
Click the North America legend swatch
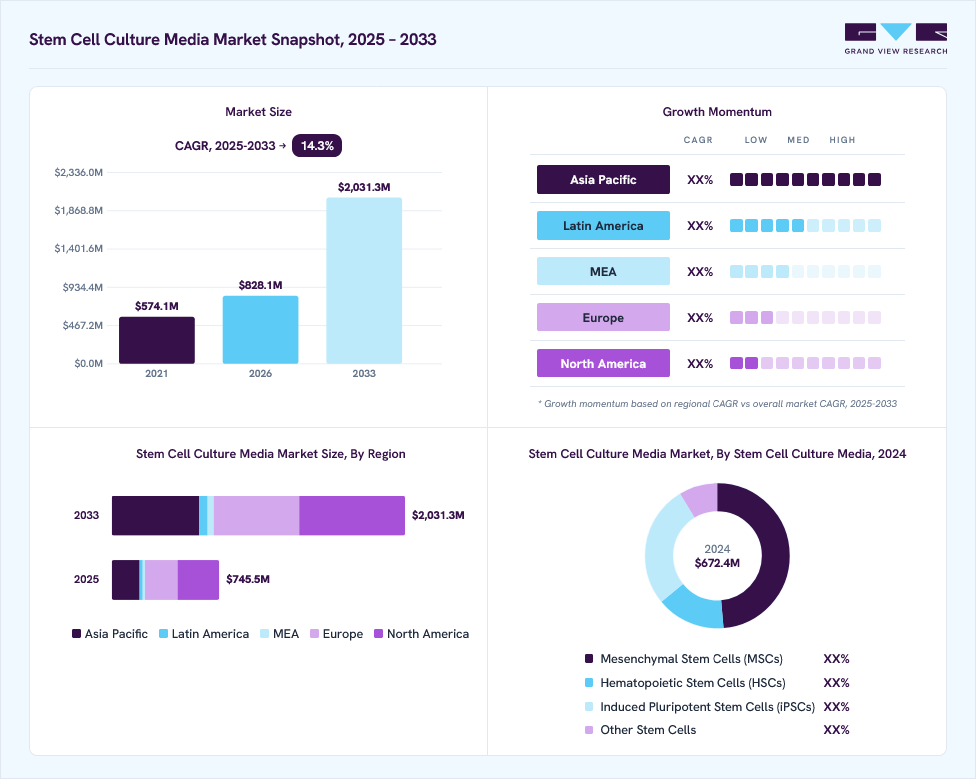(378, 634)
